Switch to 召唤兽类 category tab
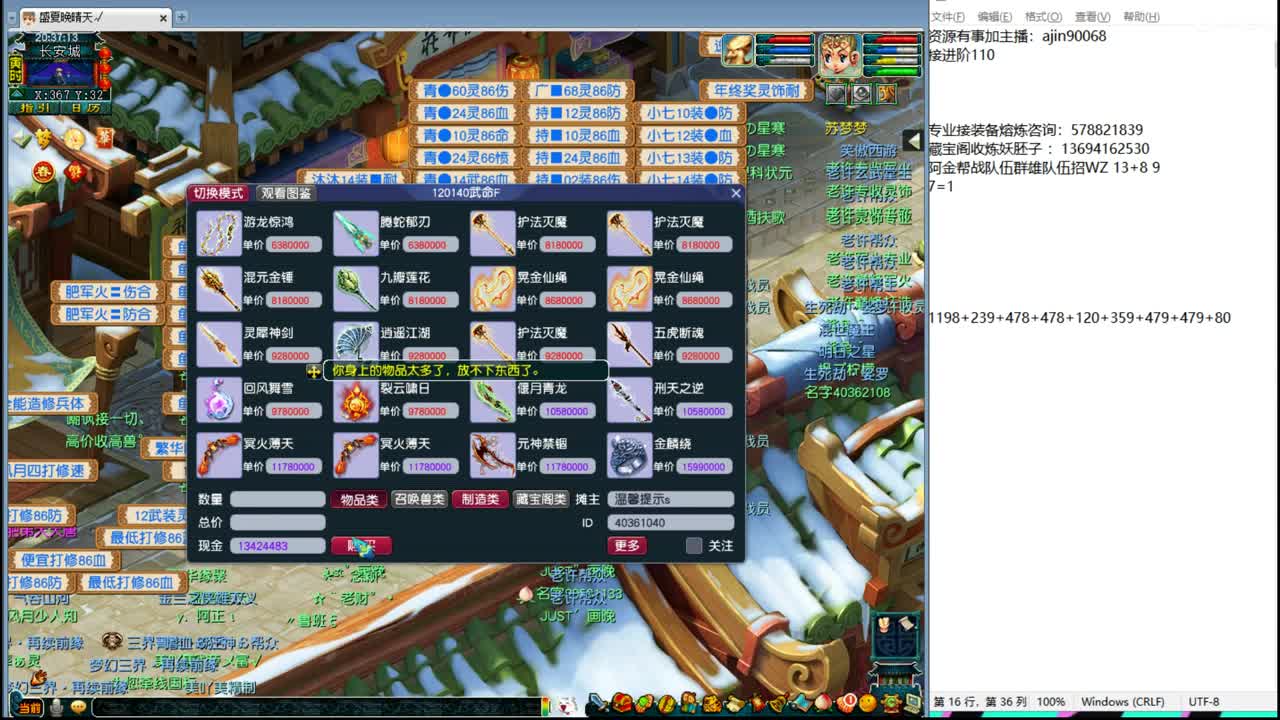Screen dimensions: 1280x720 click(x=419, y=499)
